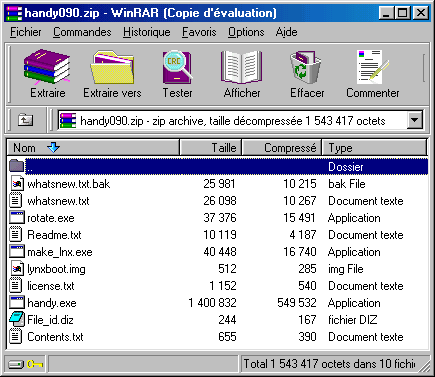Click the toolbar overflow handle at right
Image resolution: width=435 pixels, height=377 pixels.
point(424,68)
